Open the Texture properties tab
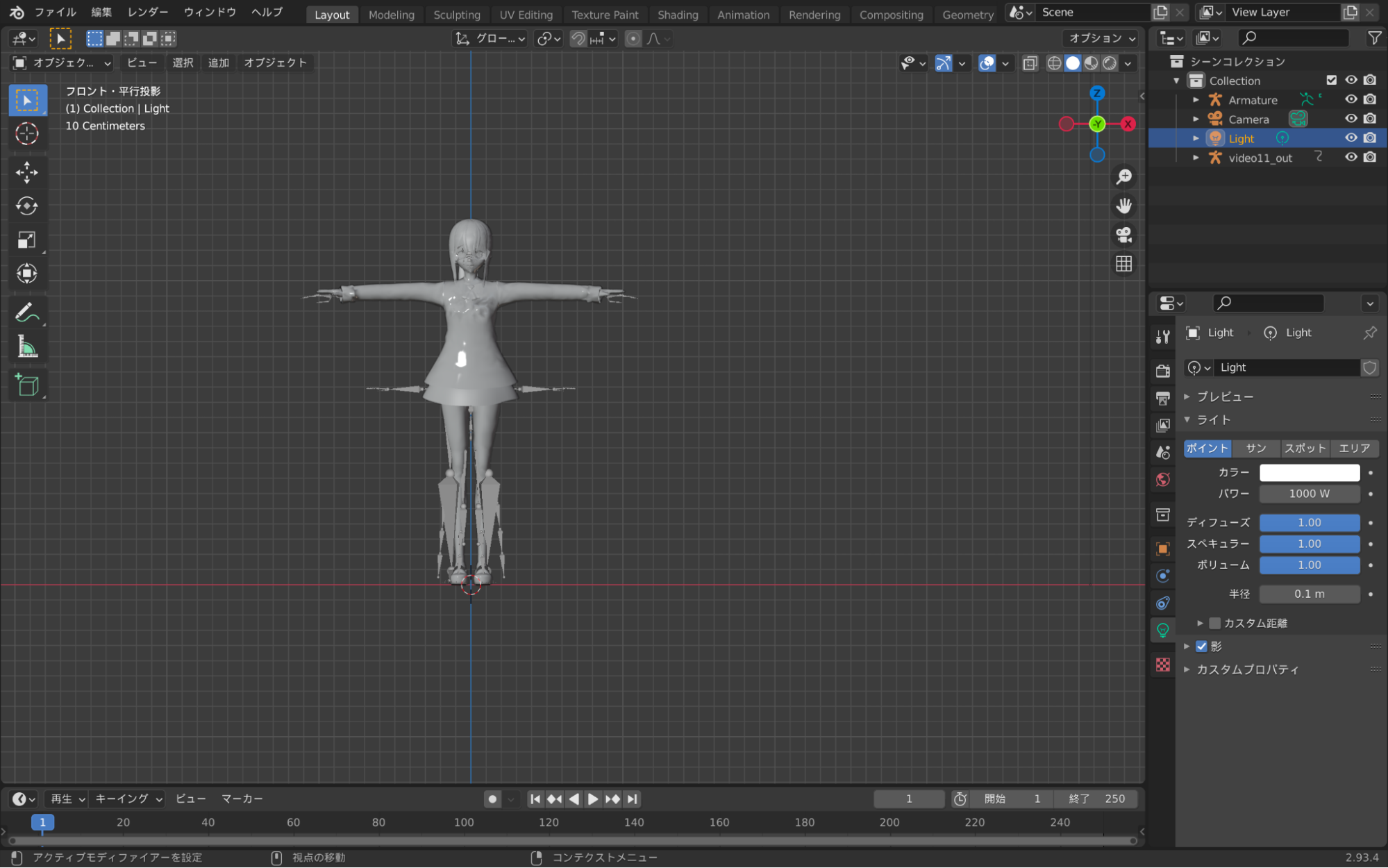This screenshot has width=1388, height=868. (1163, 665)
